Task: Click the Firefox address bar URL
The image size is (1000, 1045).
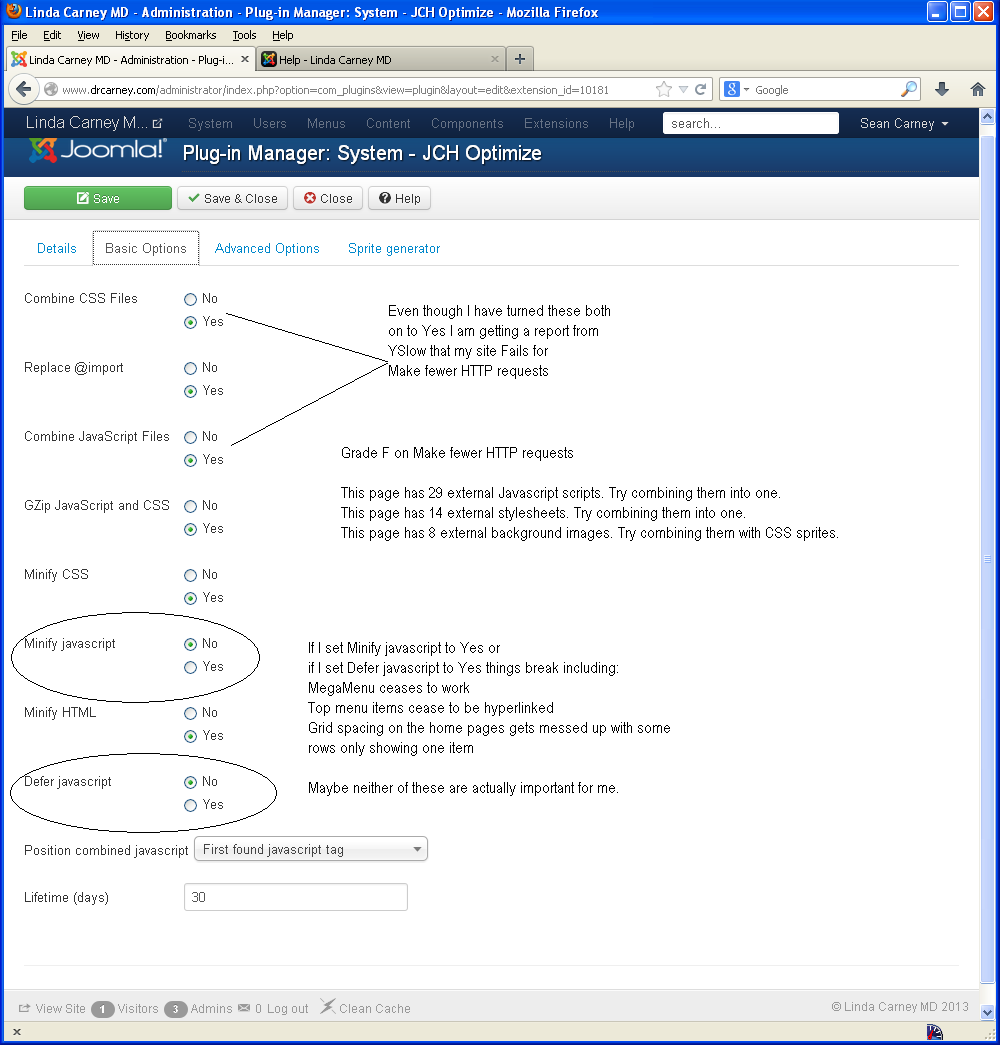Action: [x=335, y=90]
